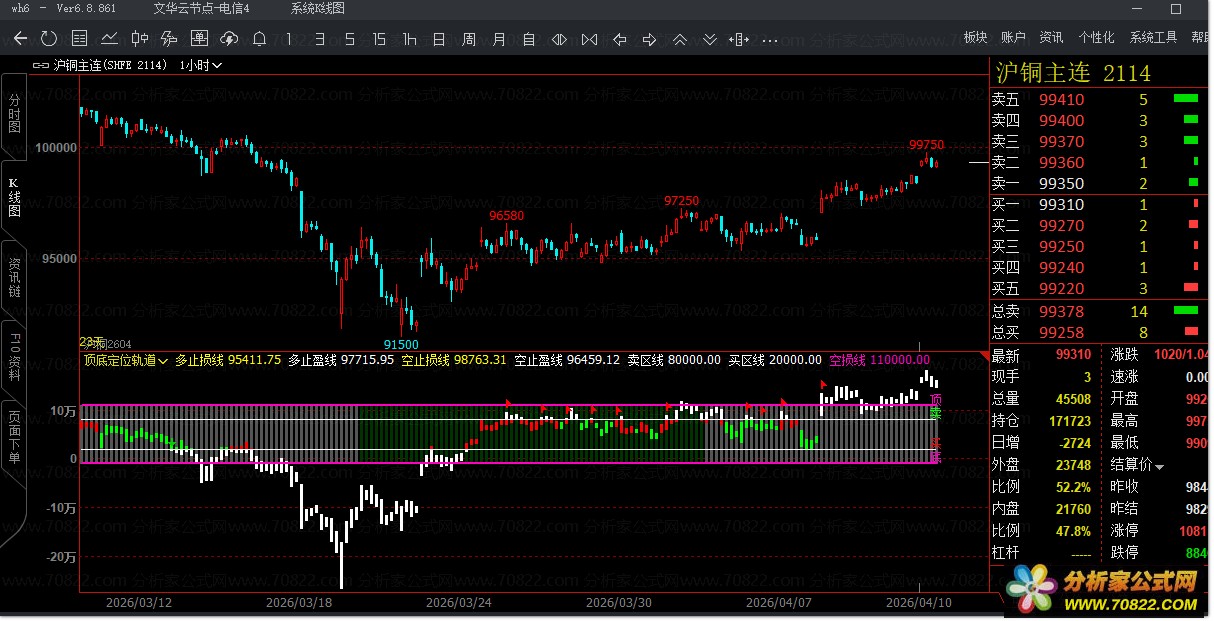Image resolution: width=1214 pixels, height=621 pixels.
Task: Toggle the 15-minute period button
Action: (379, 39)
